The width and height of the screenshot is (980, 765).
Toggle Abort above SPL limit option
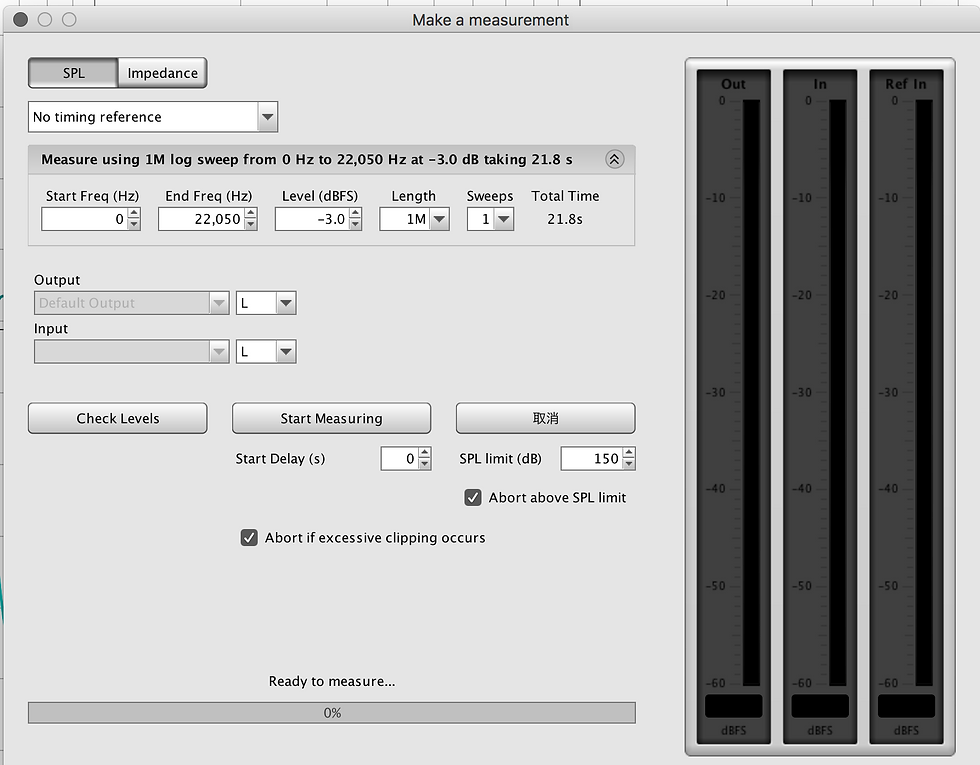coord(471,496)
